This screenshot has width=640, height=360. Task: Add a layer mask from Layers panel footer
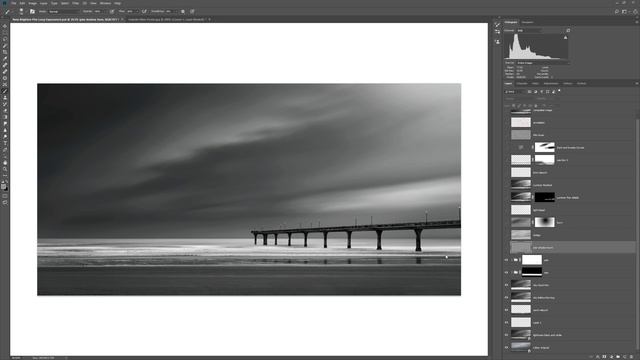604,357
